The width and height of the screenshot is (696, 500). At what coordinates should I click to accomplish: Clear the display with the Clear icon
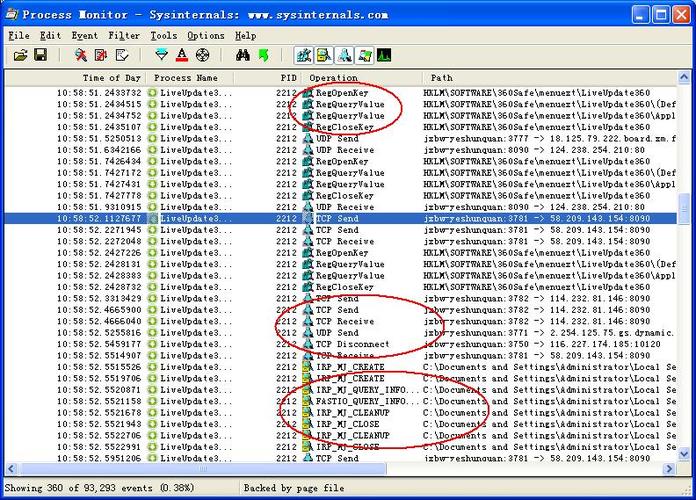point(122,56)
